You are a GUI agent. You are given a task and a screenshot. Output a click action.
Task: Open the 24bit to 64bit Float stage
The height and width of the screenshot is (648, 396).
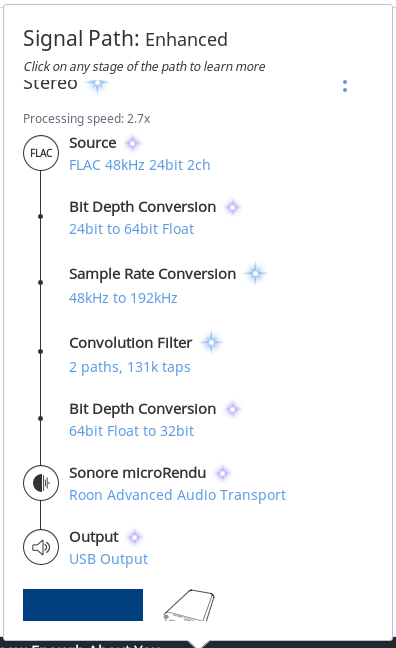pos(131,229)
